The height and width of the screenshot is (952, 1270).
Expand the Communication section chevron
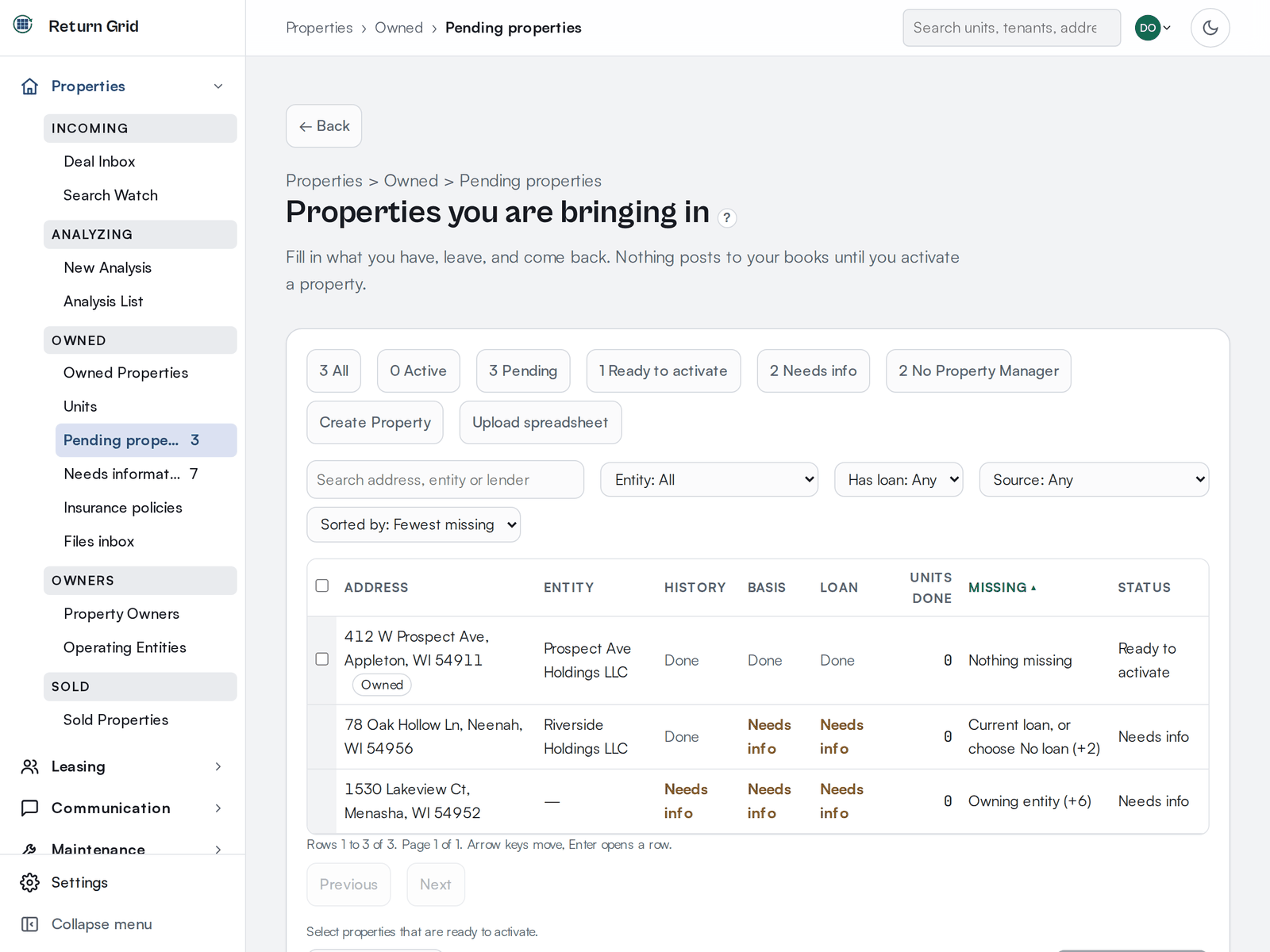[218, 808]
